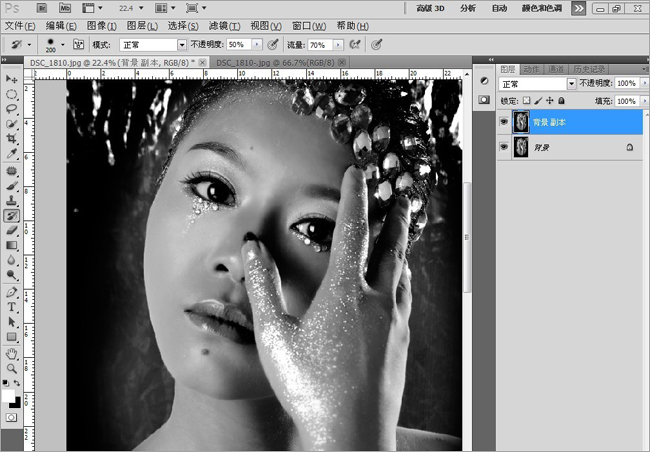This screenshot has height=452, width=650.
Task: Open the arrange documents dropdown
Action: click(x=173, y=8)
